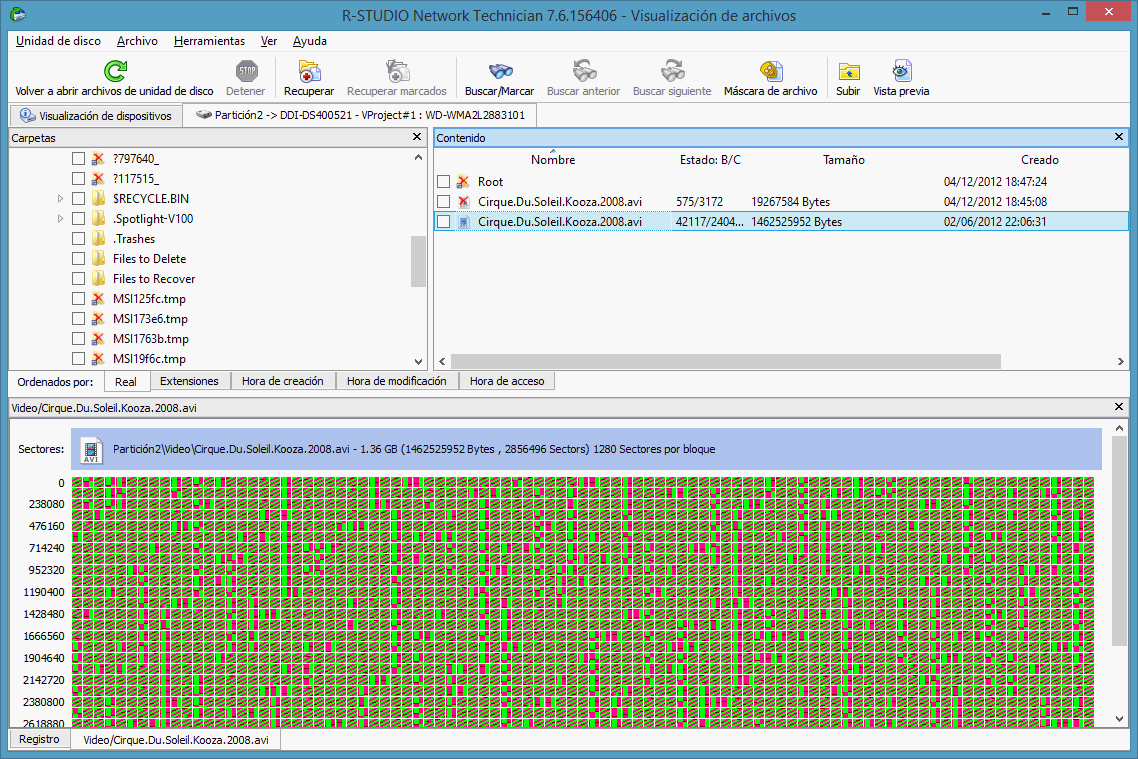Screen dimensions: 1138x759
Task: Click the Subir folder icon
Action: [x=848, y=72]
